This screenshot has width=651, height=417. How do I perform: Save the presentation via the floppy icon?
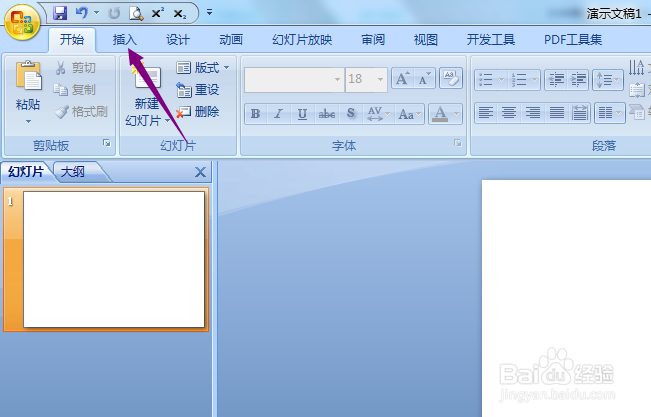[60, 13]
